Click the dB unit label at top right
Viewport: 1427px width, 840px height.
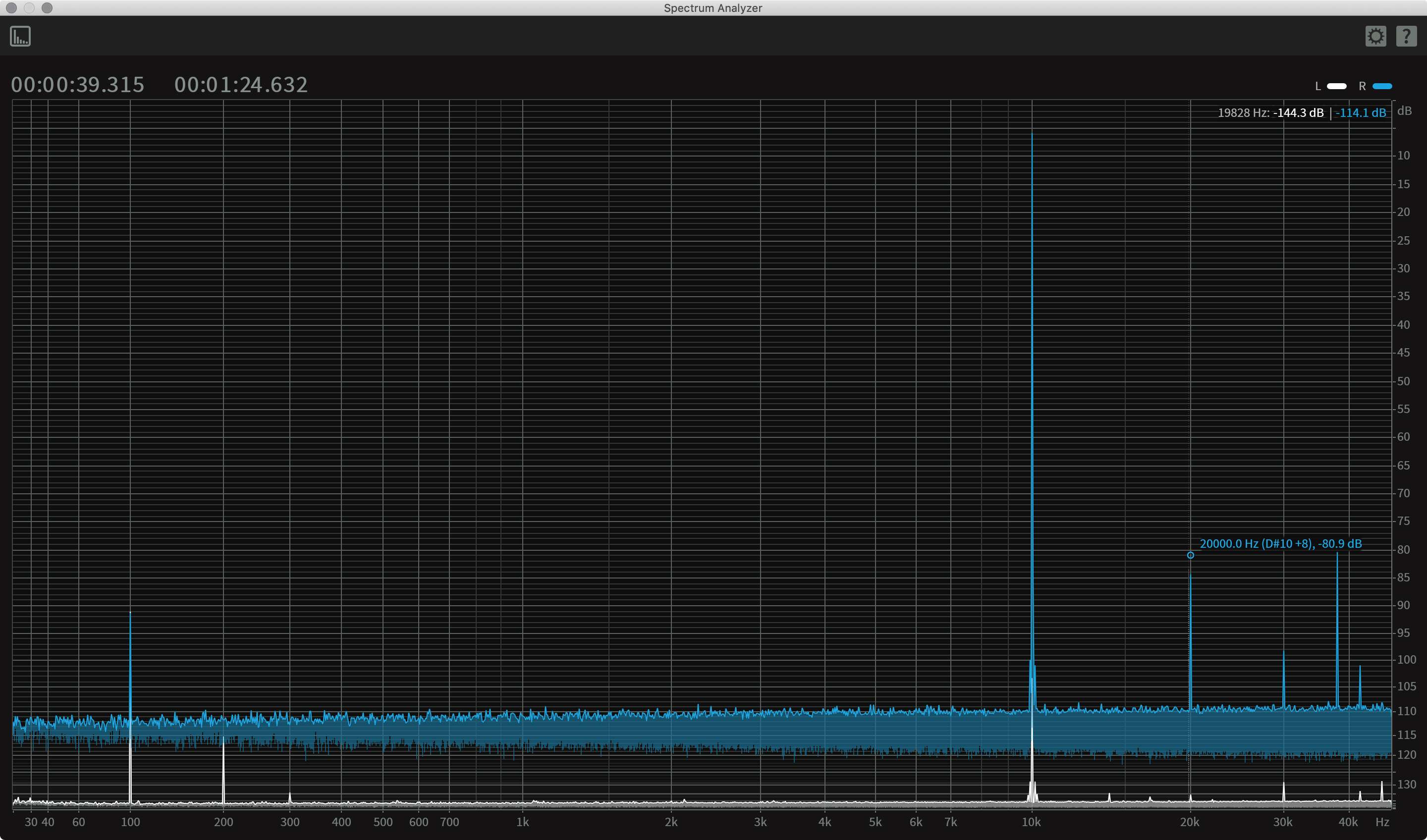tap(1404, 111)
